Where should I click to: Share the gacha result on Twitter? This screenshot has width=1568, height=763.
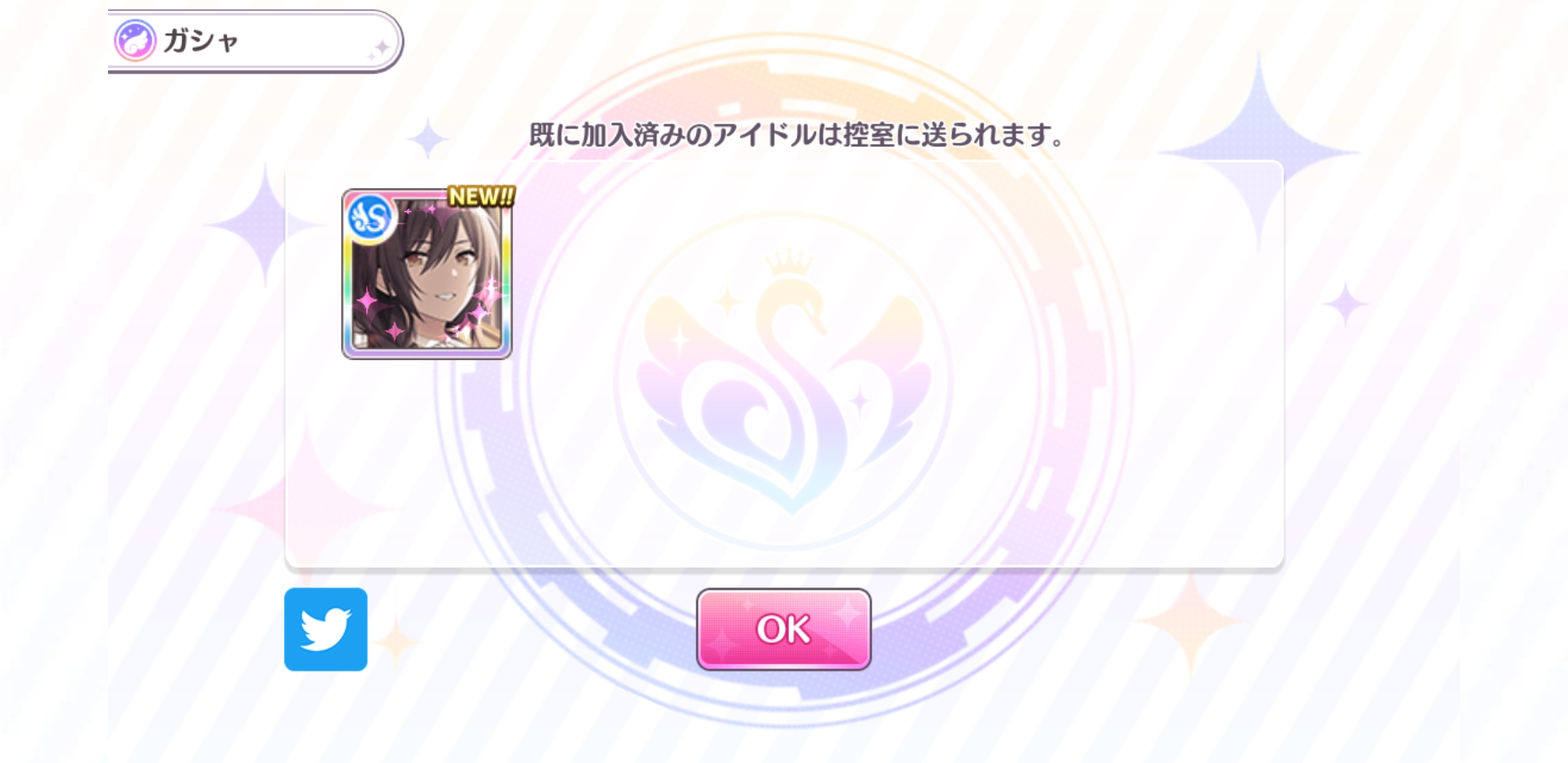point(326,629)
